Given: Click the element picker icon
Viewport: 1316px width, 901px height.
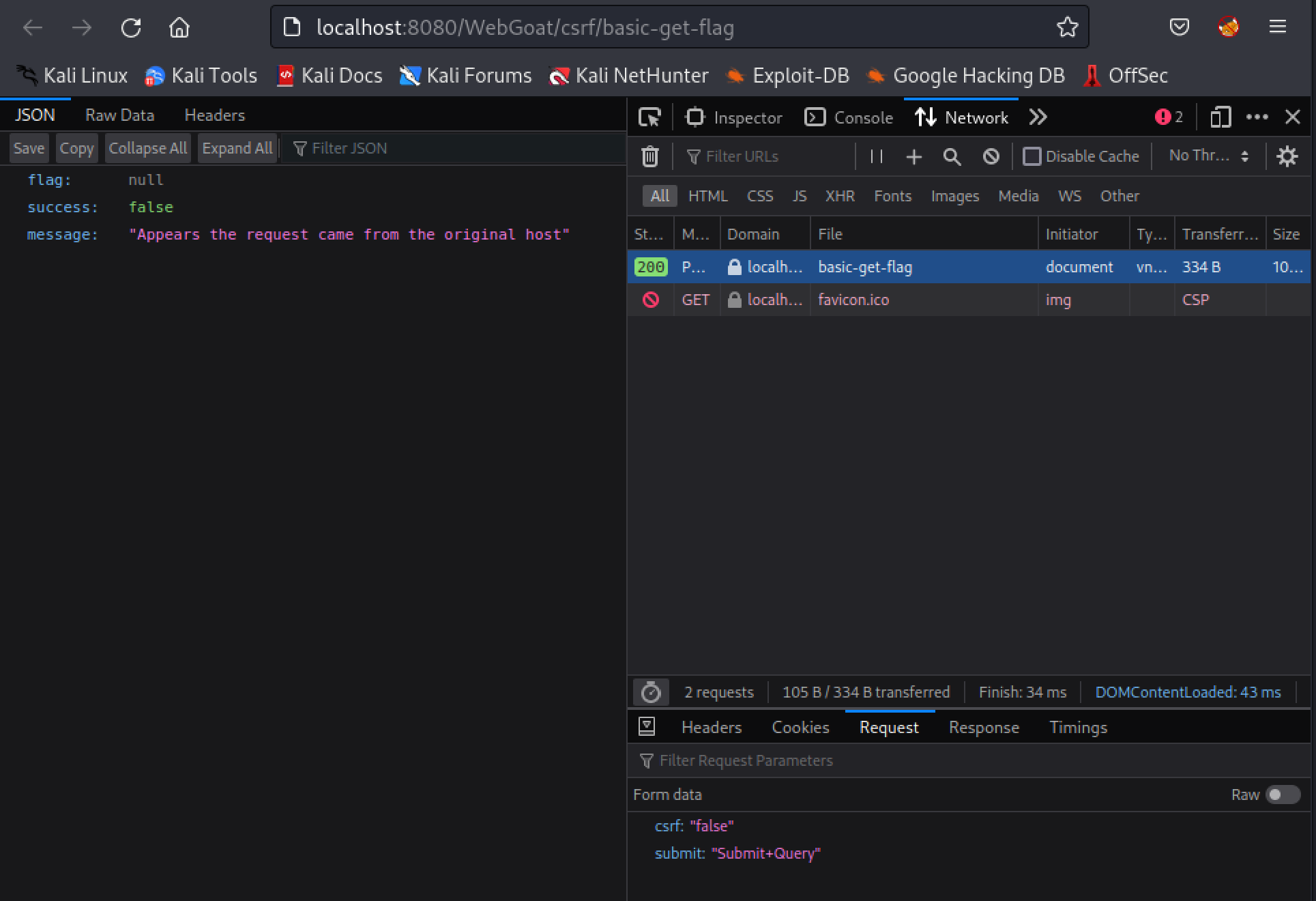Looking at the screenshot, I should point(649,117).
